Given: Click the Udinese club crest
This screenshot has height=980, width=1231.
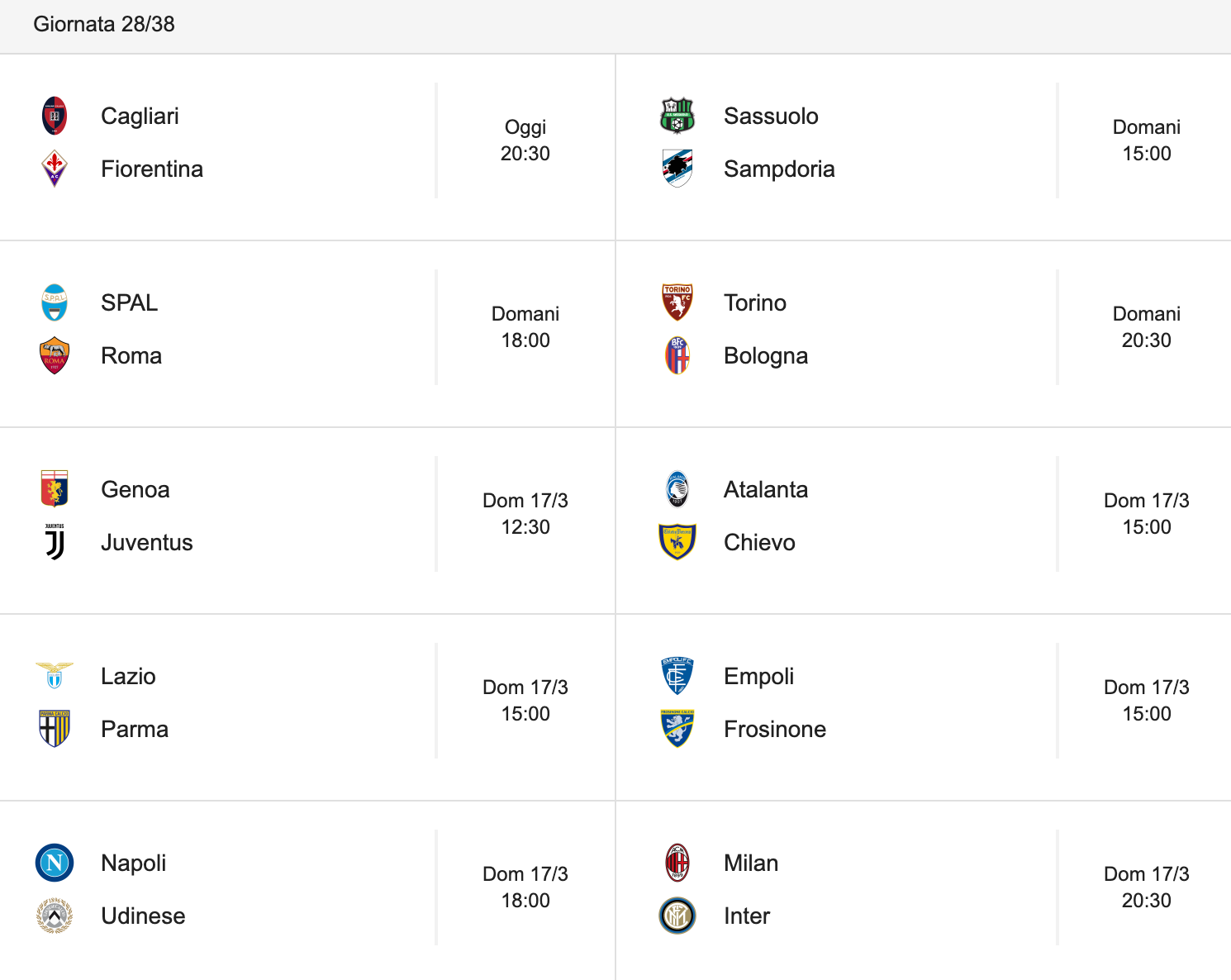Looking at the screenshot, I should click(55, 916).
